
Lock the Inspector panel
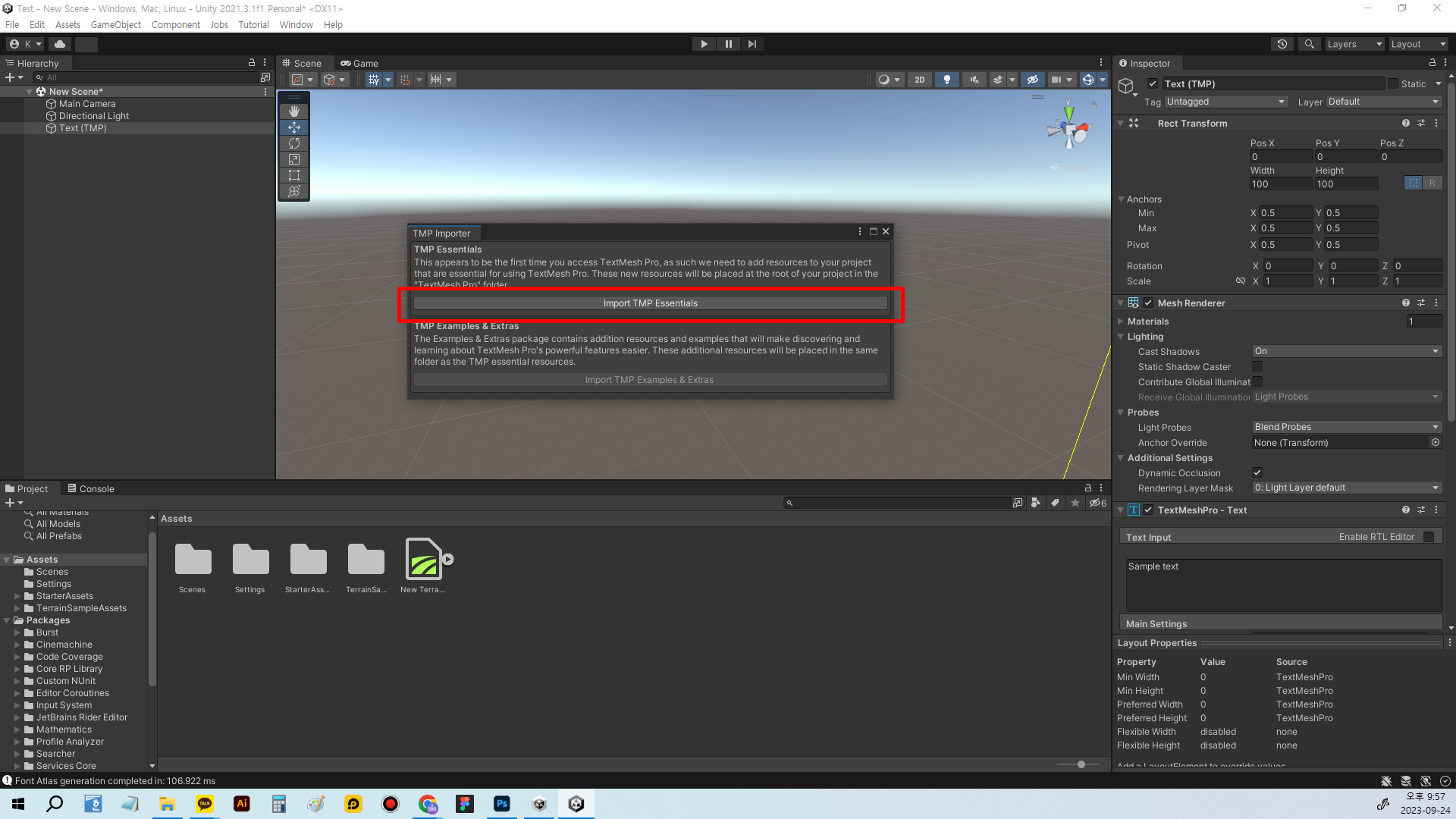coord(1432,63)
